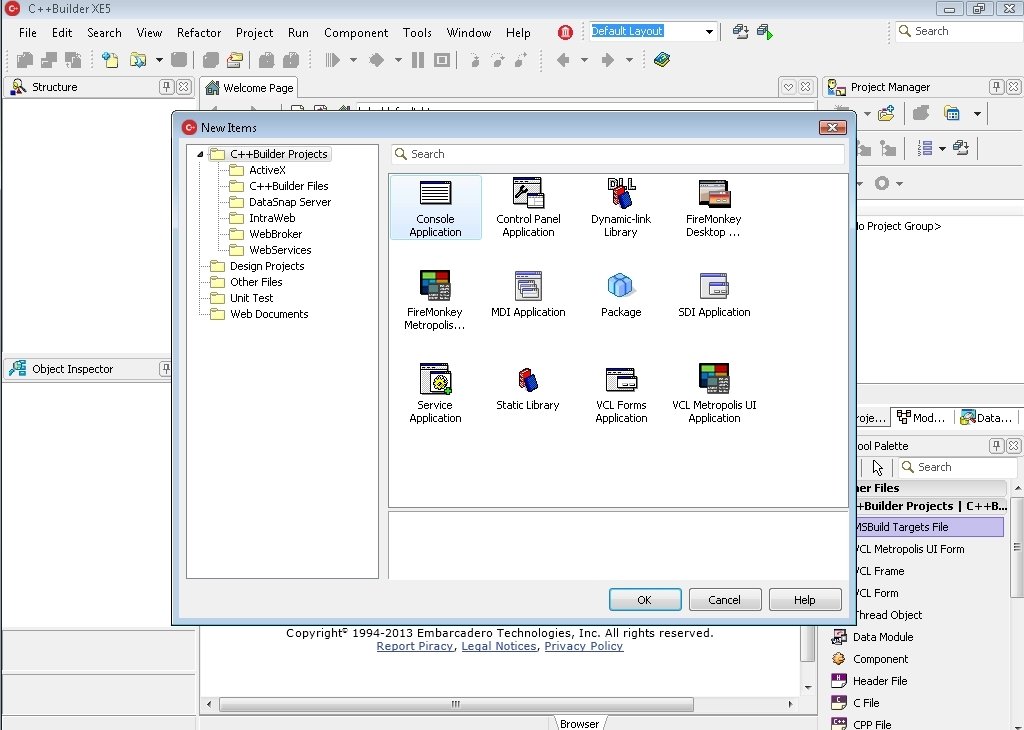Image resolution: width=1024 pixels, height=730 pixels.
Task: Open the Privacy Policy link
Action: [x=584, y=646]
